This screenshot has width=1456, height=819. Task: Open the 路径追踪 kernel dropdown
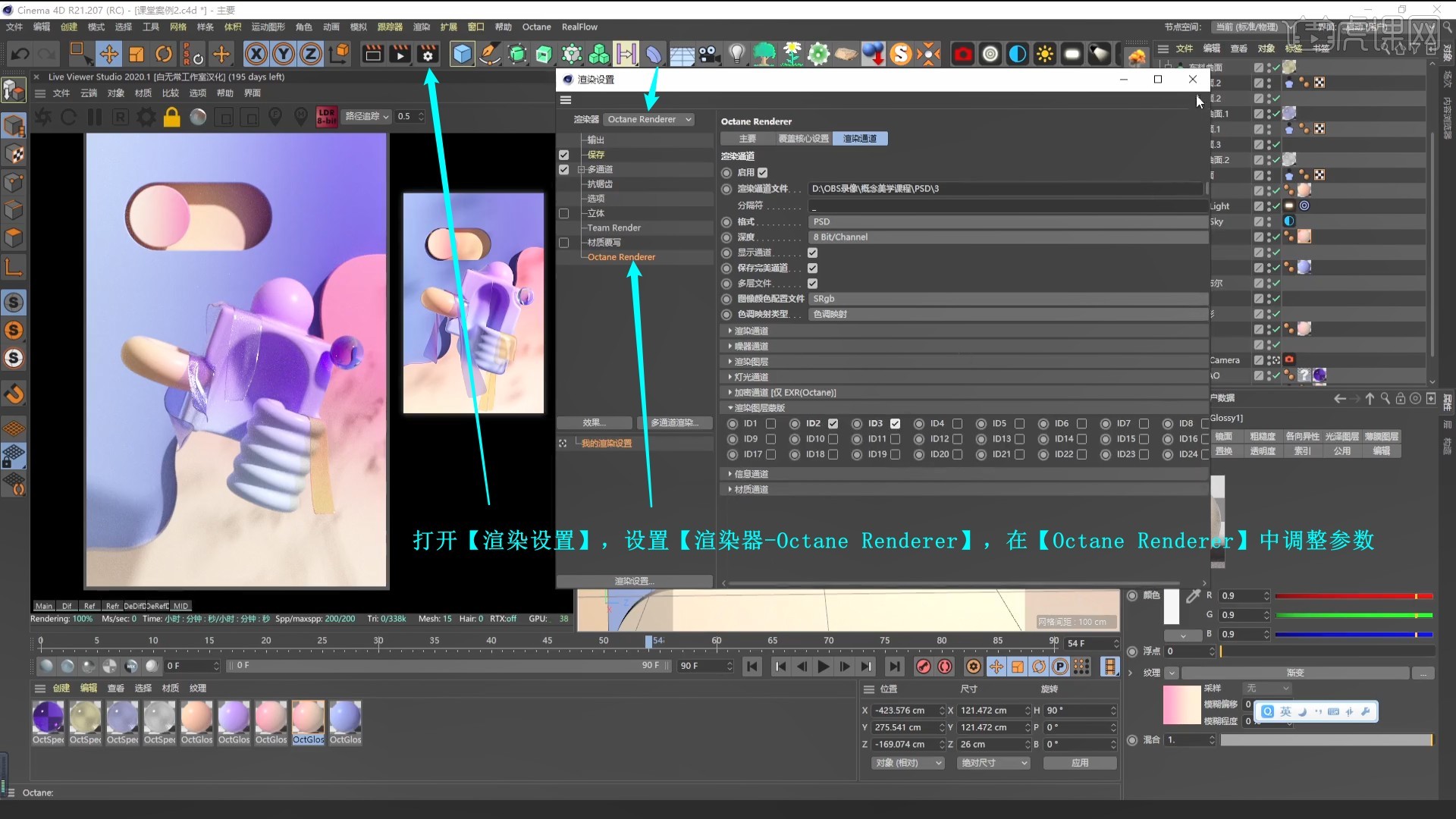point(367,117)
